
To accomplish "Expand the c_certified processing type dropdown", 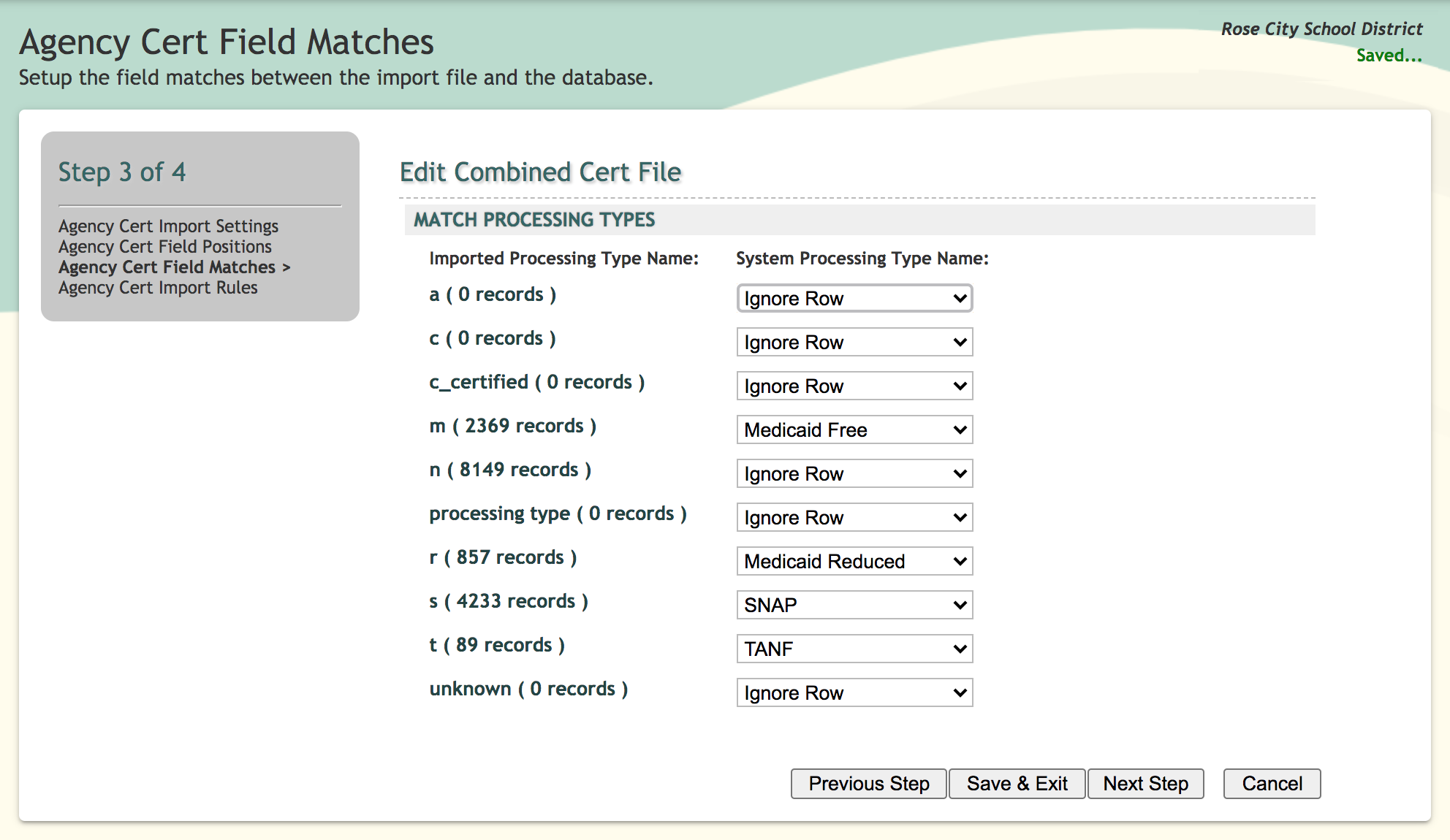I will click(x=854, y=386).
